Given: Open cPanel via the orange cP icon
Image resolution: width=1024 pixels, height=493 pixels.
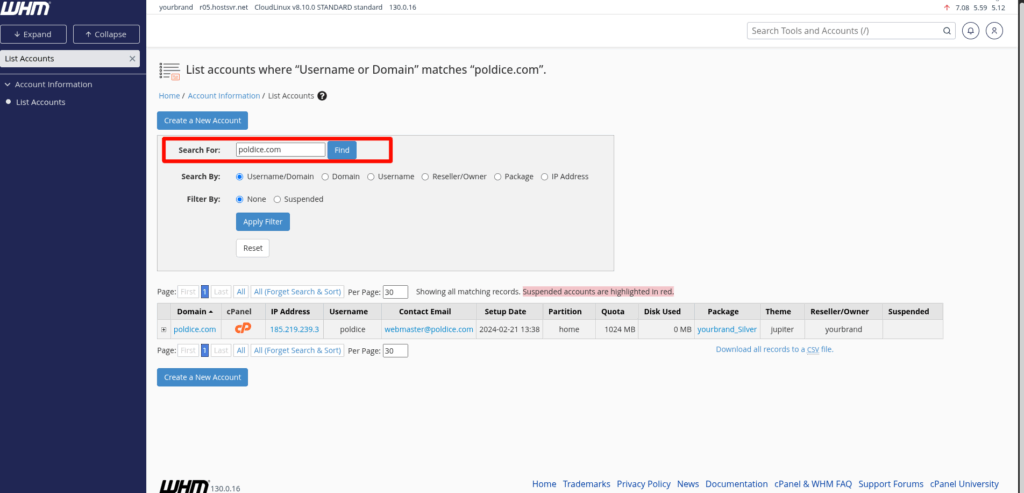Looking at the screenshot, I should [x=242, y=329].
